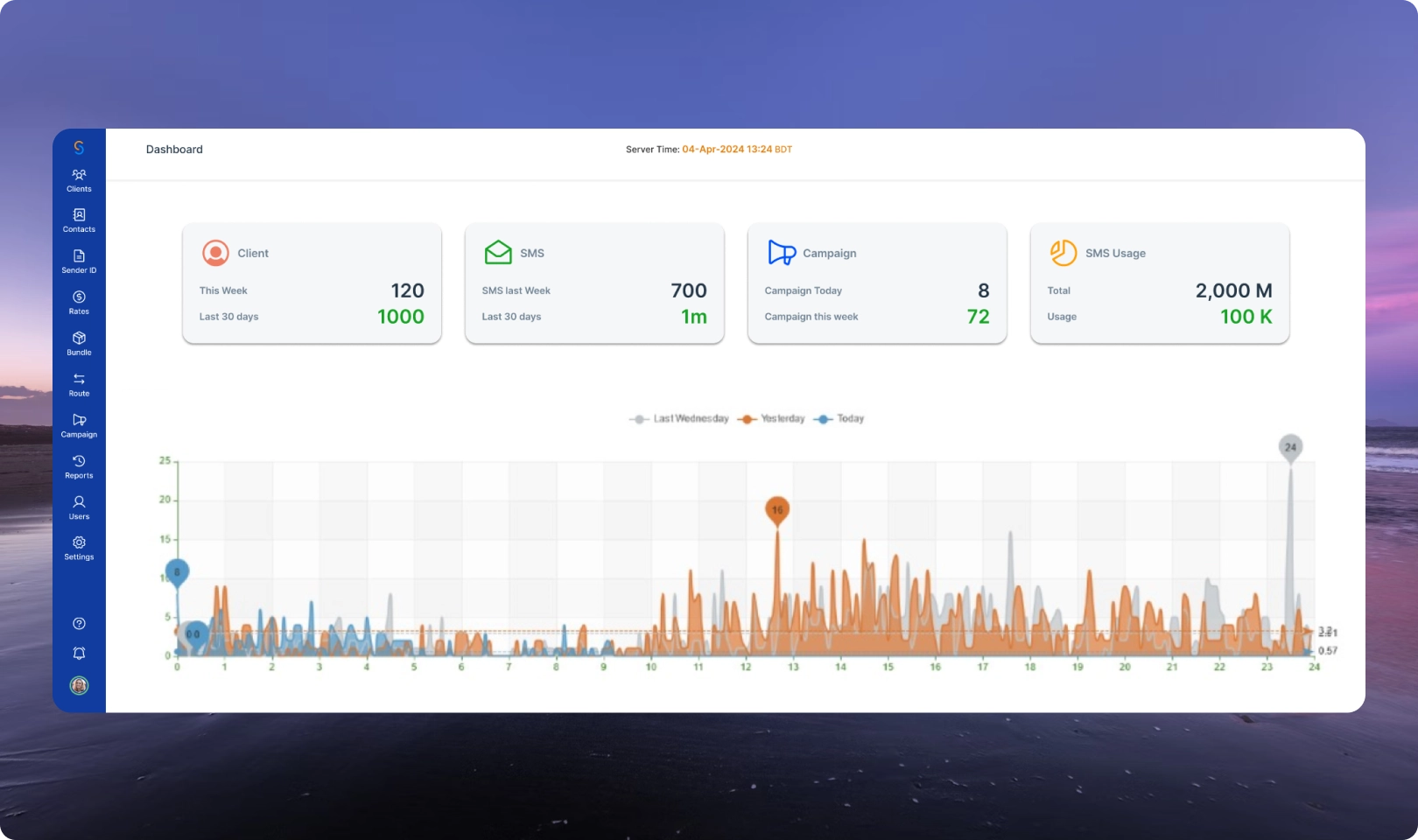Open the Clients section in sidebar

[x=79, y=180]
